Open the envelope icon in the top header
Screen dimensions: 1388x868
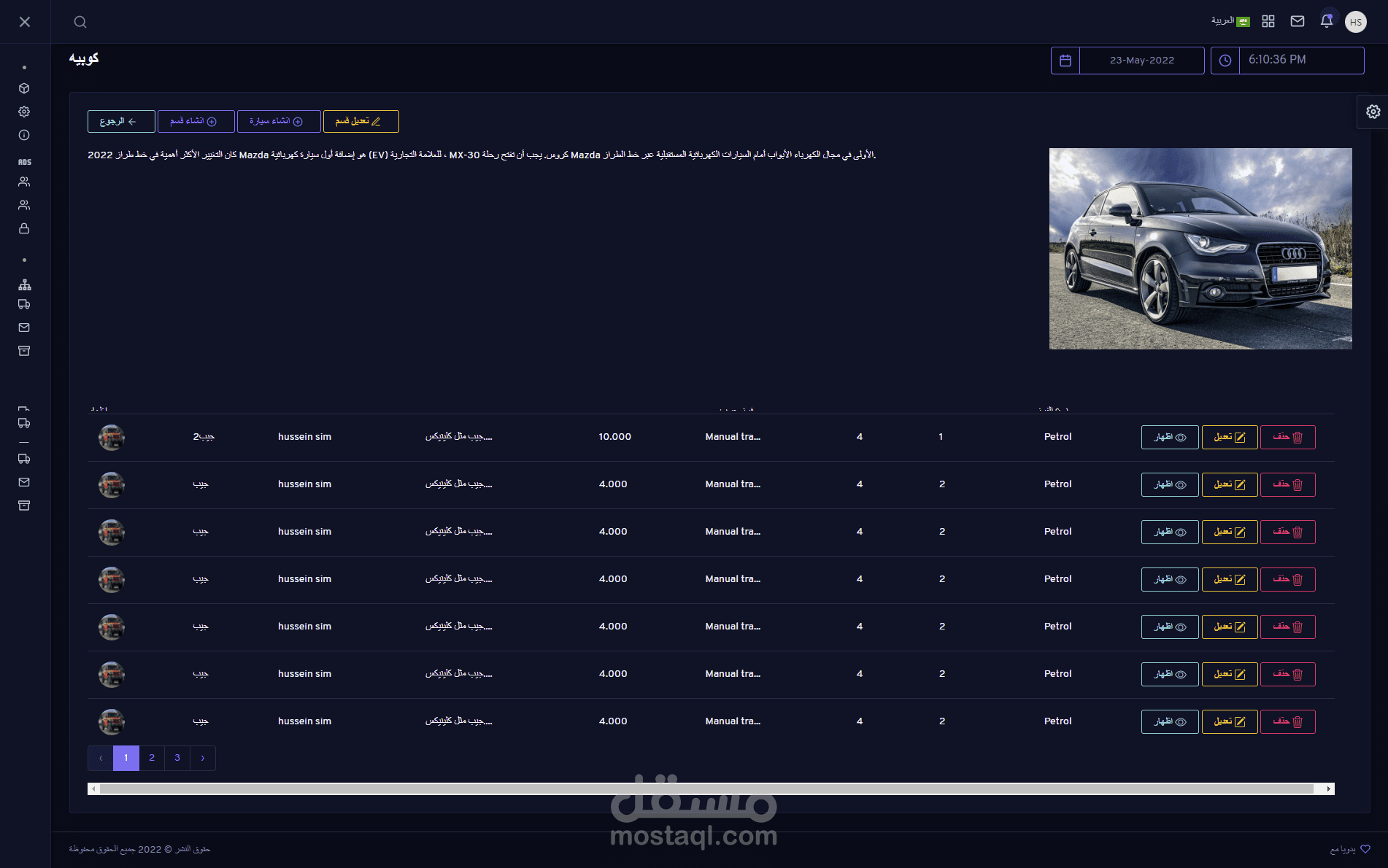point(1298,22)
